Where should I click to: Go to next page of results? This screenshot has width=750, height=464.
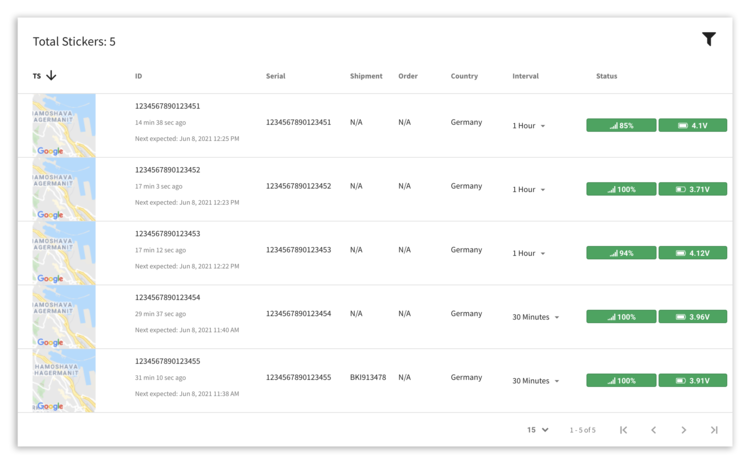click(684, 430)
